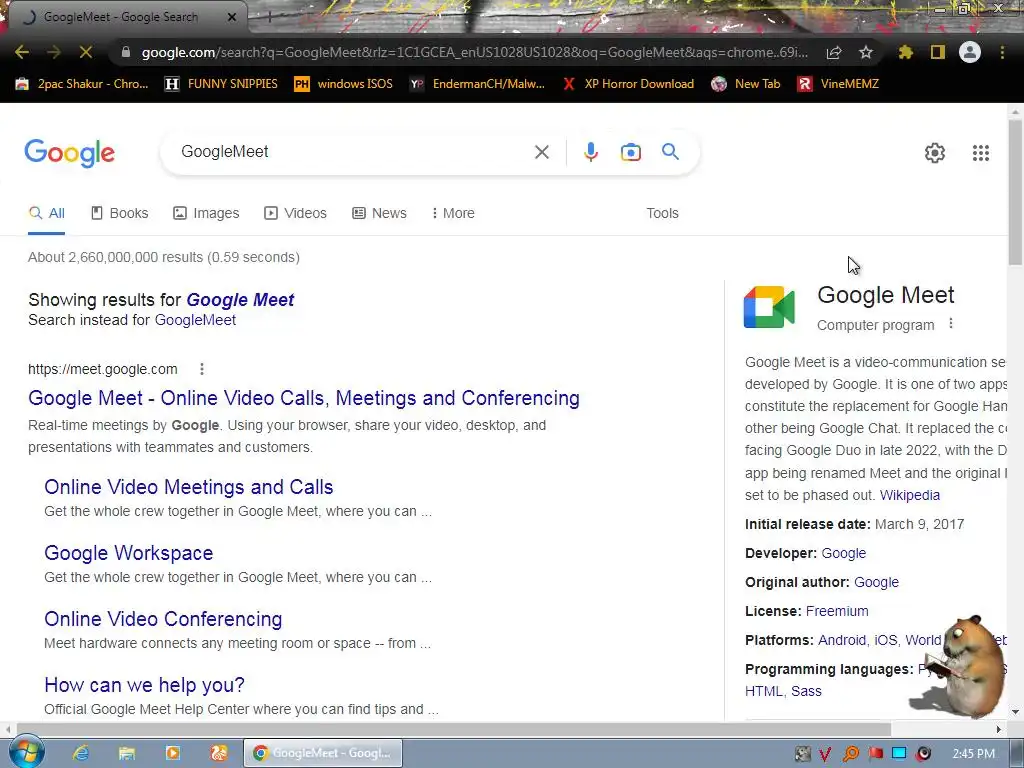Search instead for GoogleMeet link
Image resolution: width=1024 pixels, height=768 pixels.
pos(195,320)
